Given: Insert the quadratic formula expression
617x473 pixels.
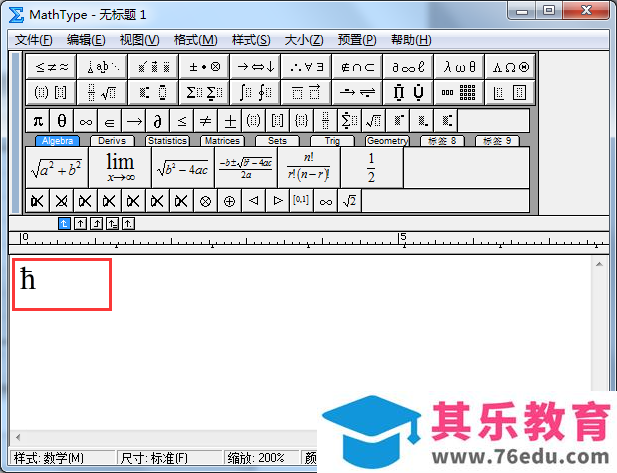Looking at the screenshot, I should point(246,168).
